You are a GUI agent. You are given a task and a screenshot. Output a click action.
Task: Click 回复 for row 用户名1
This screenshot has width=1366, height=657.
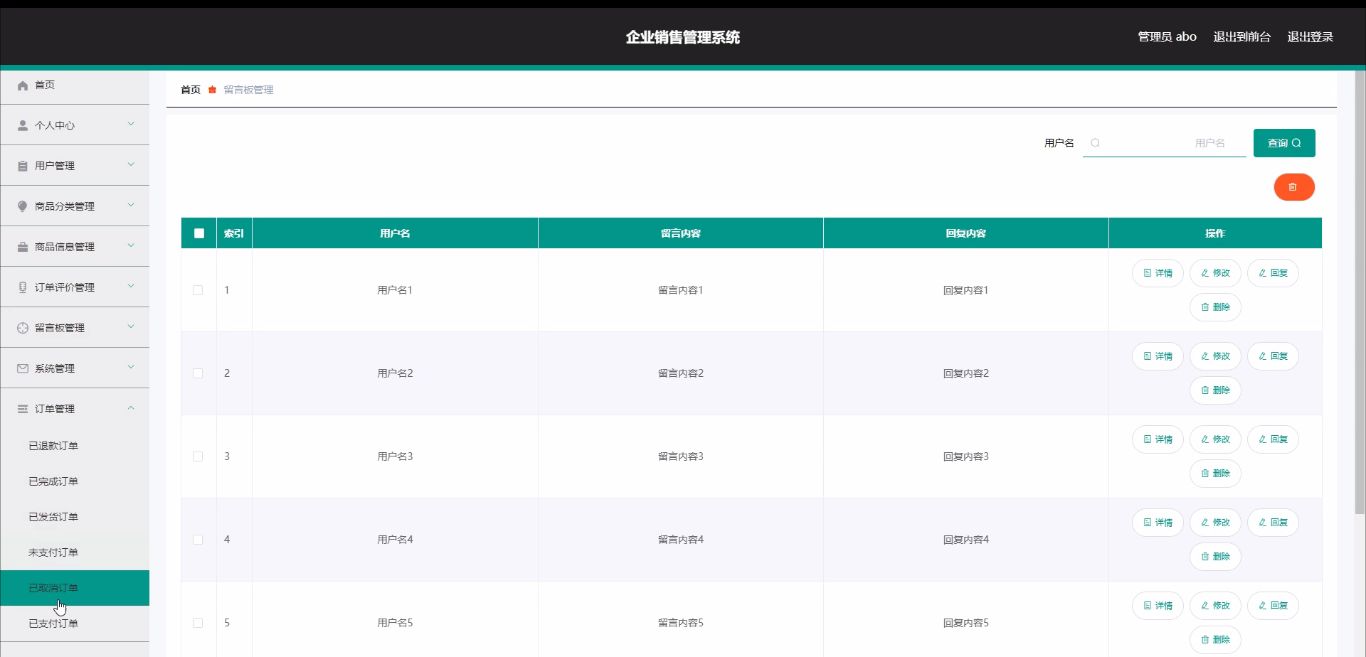[x=1273, y=273]
